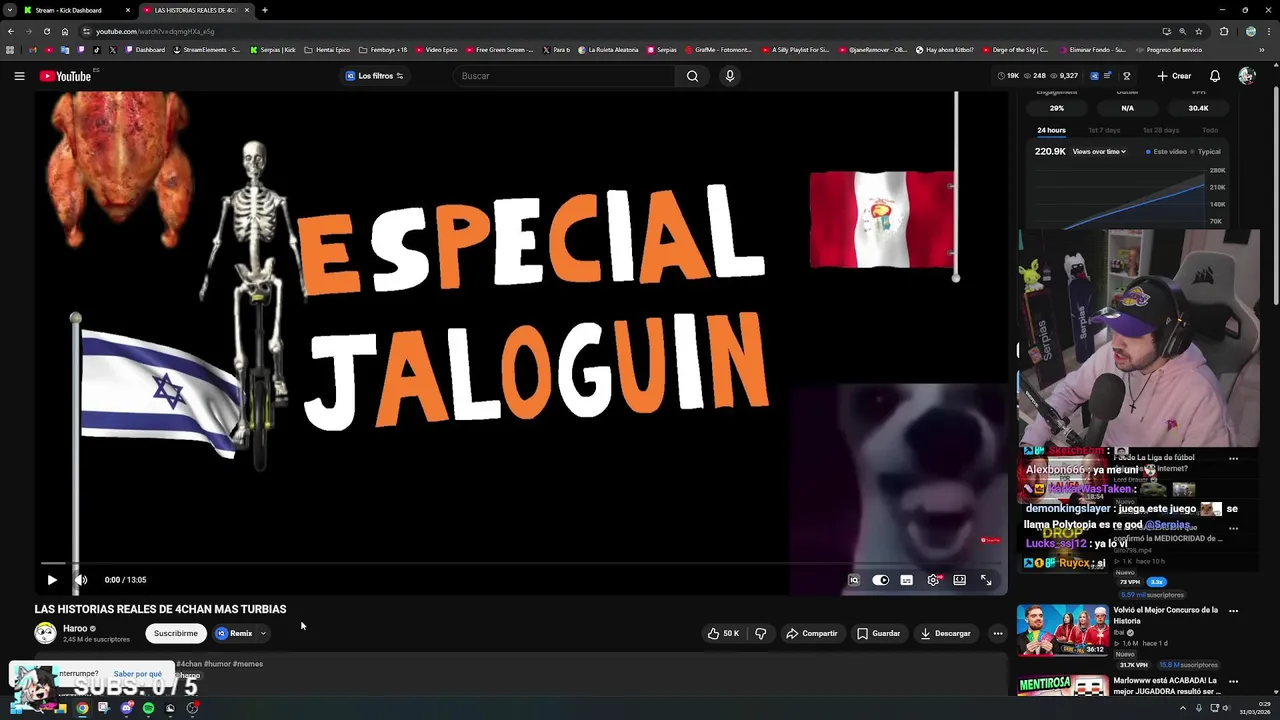Screen dimensions: 1280x720
Task: Share the video via Compartir
Action: (811, 633)
